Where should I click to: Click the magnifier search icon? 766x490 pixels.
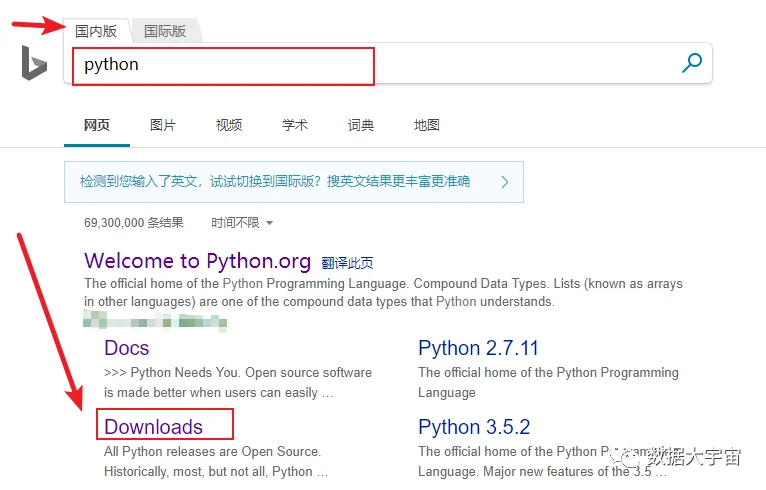coord(692,63)
